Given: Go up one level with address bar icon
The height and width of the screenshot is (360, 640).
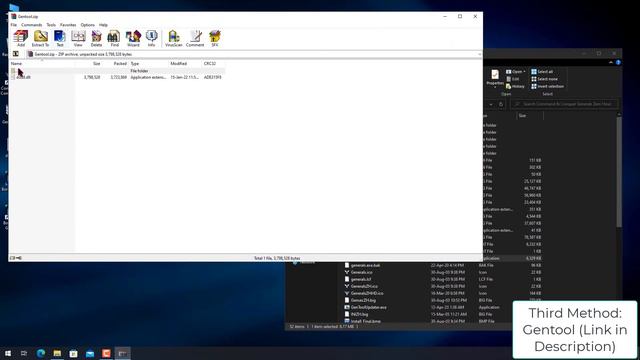Looking at the screenshot, I should click(16, 54).
